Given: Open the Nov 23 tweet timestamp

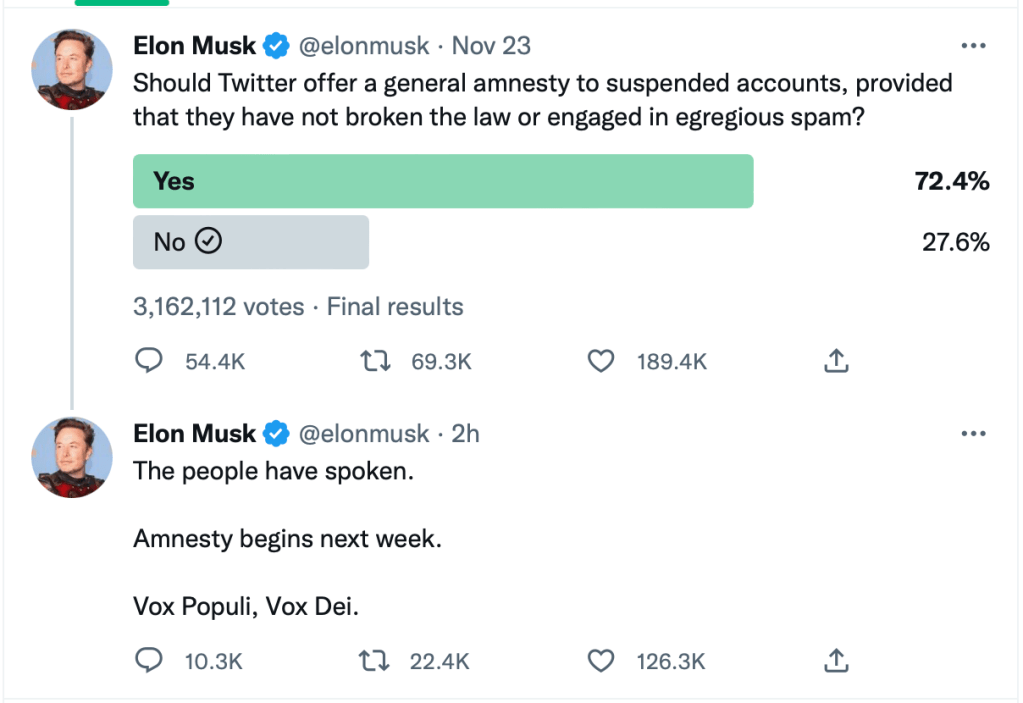Looking at the screenshot, I should (x=491, y=46).
